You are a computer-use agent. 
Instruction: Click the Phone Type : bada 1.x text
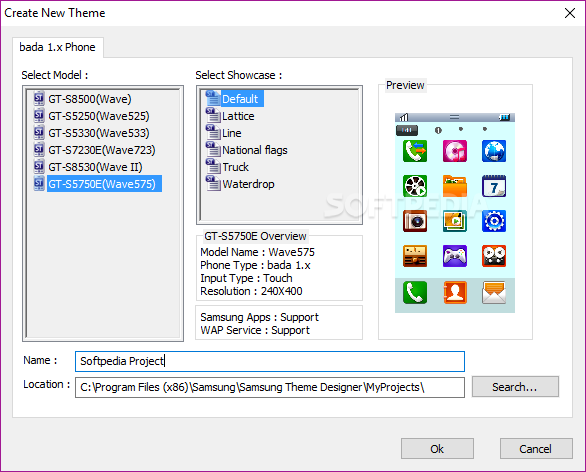255,265
